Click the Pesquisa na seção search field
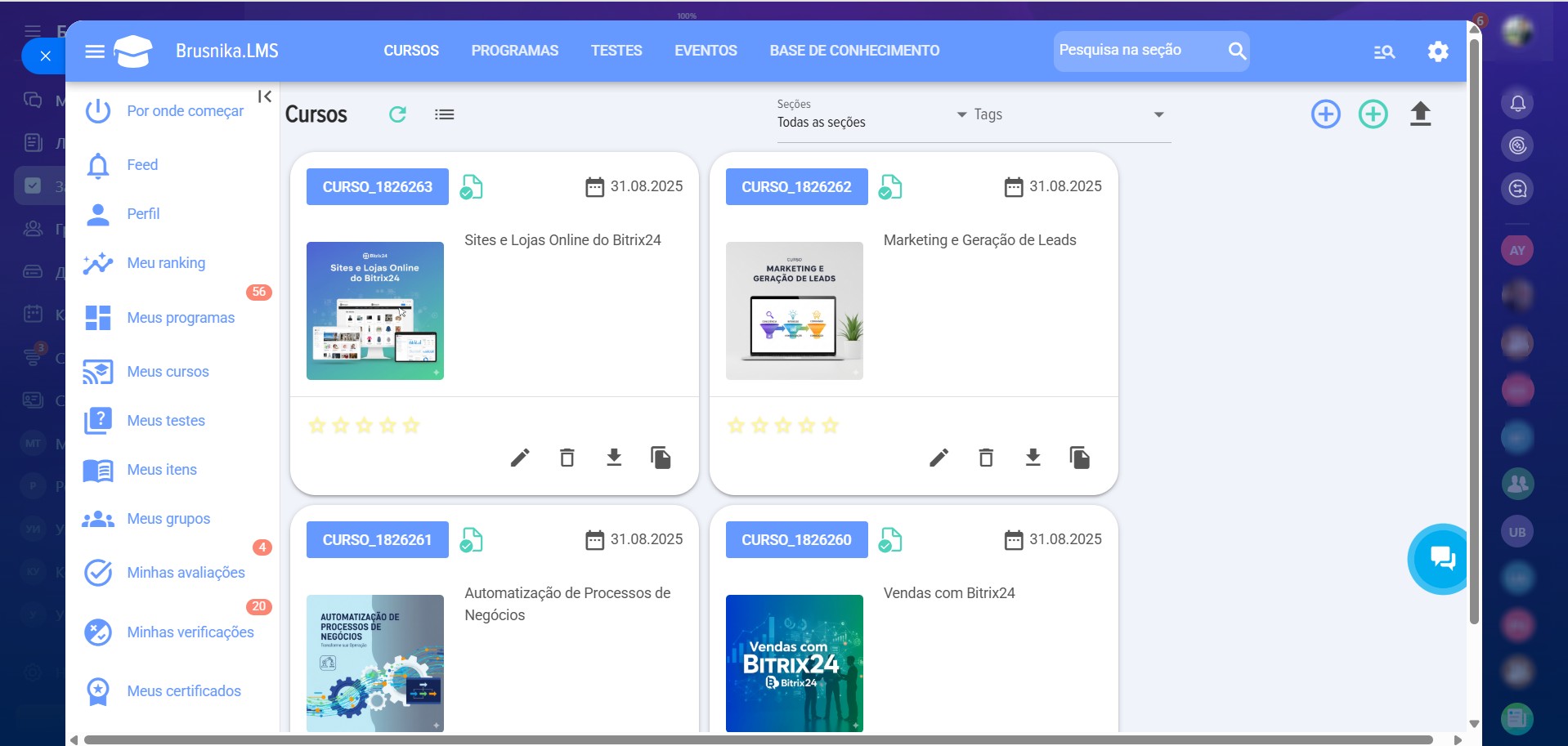This screenshot has width=1568, height=746. [1136, 51]
